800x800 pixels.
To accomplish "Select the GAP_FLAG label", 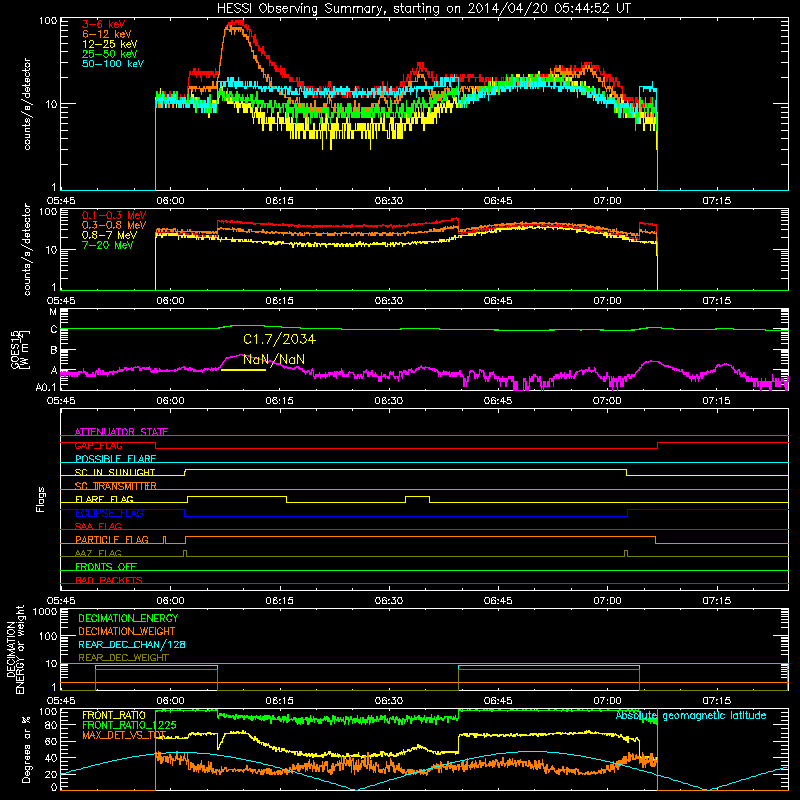I will (98, 445).
